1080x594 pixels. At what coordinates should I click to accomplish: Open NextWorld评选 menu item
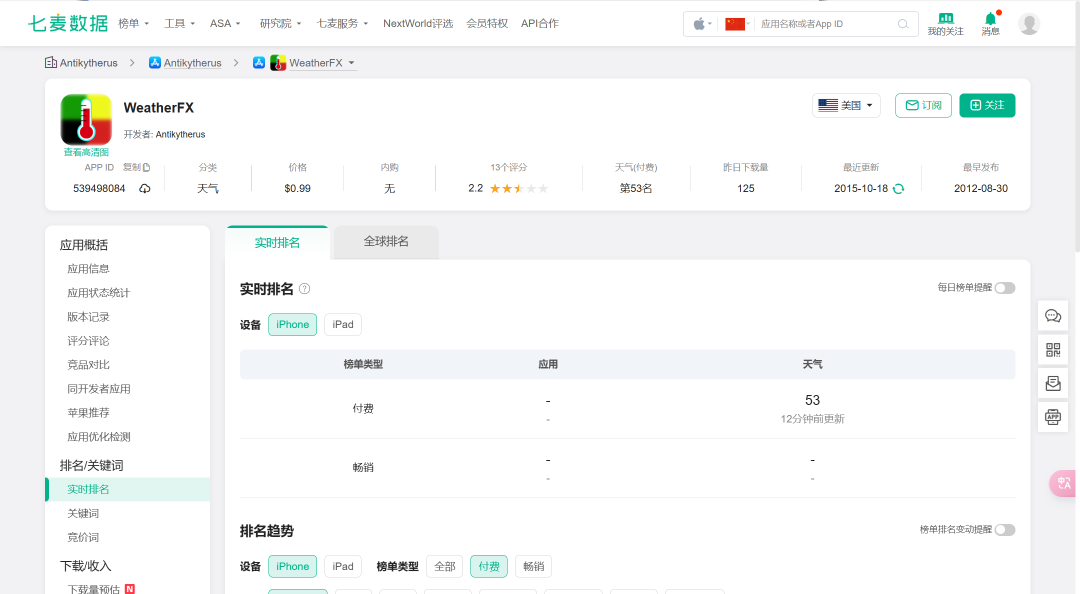(x=418, y=23)
